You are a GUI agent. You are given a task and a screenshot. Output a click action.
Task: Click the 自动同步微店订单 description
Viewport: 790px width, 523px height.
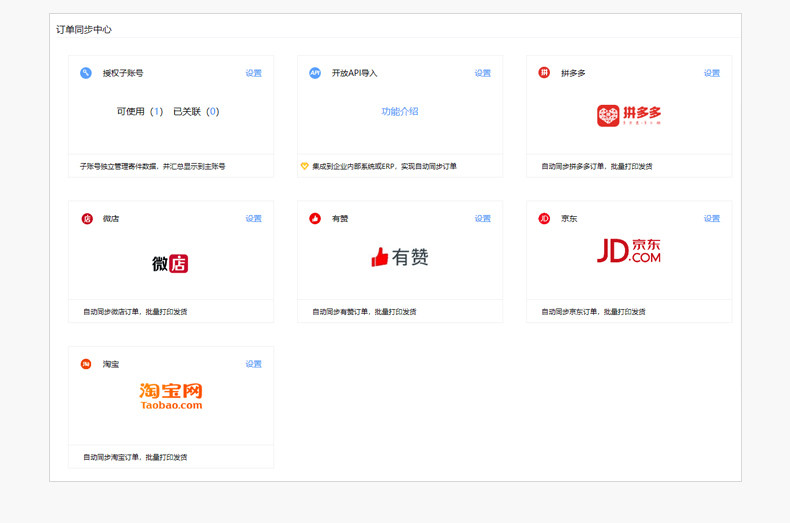[135, 312]
